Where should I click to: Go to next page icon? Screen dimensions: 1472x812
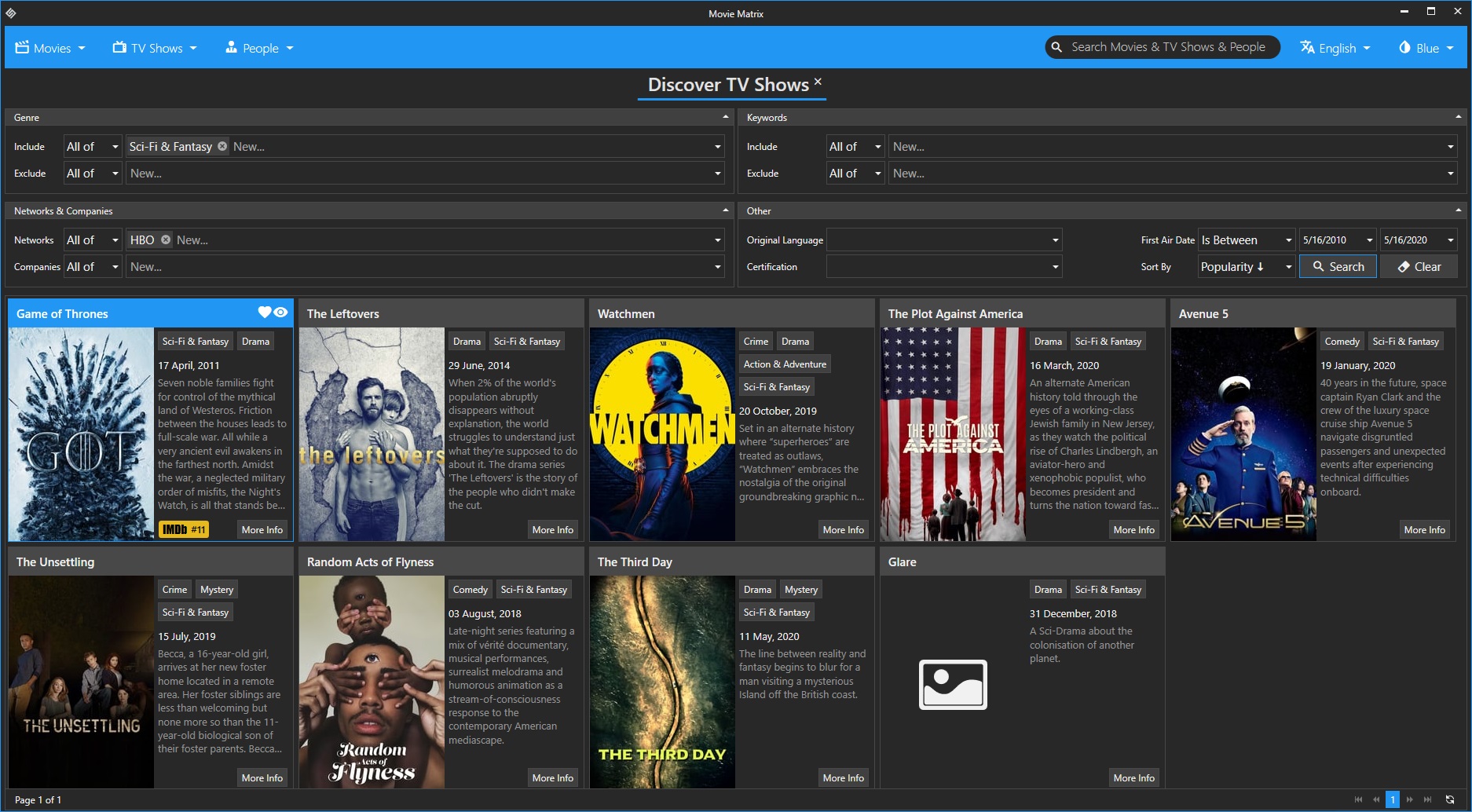[1410, 799]
